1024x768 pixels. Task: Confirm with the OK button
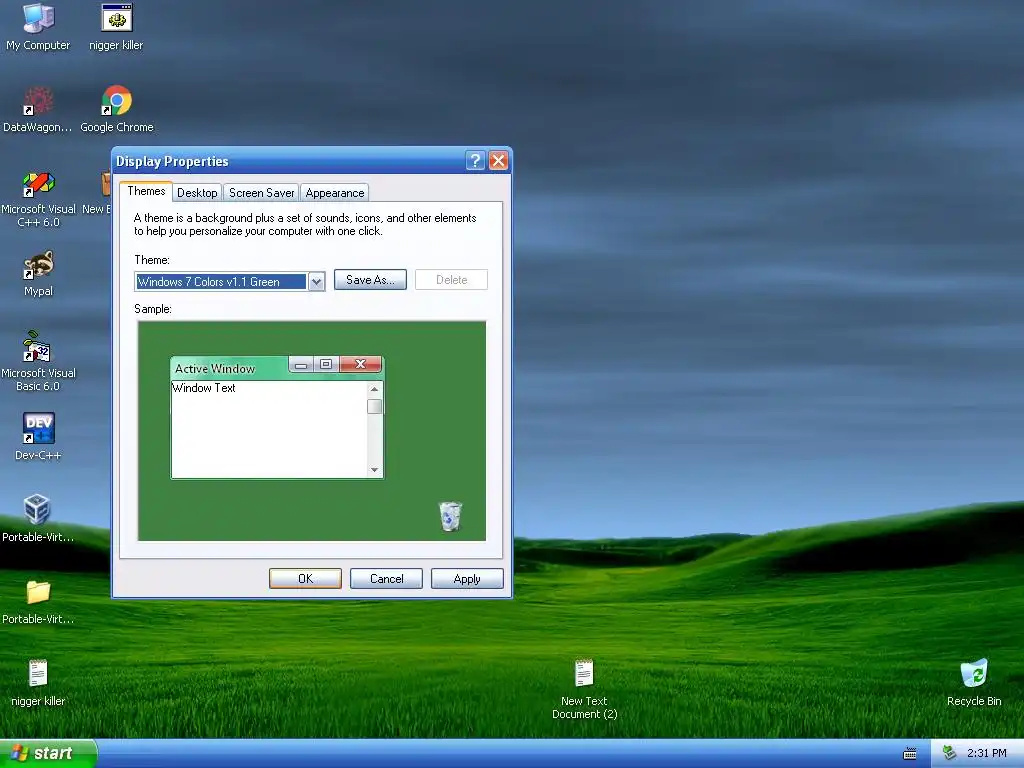pos(306,579)
